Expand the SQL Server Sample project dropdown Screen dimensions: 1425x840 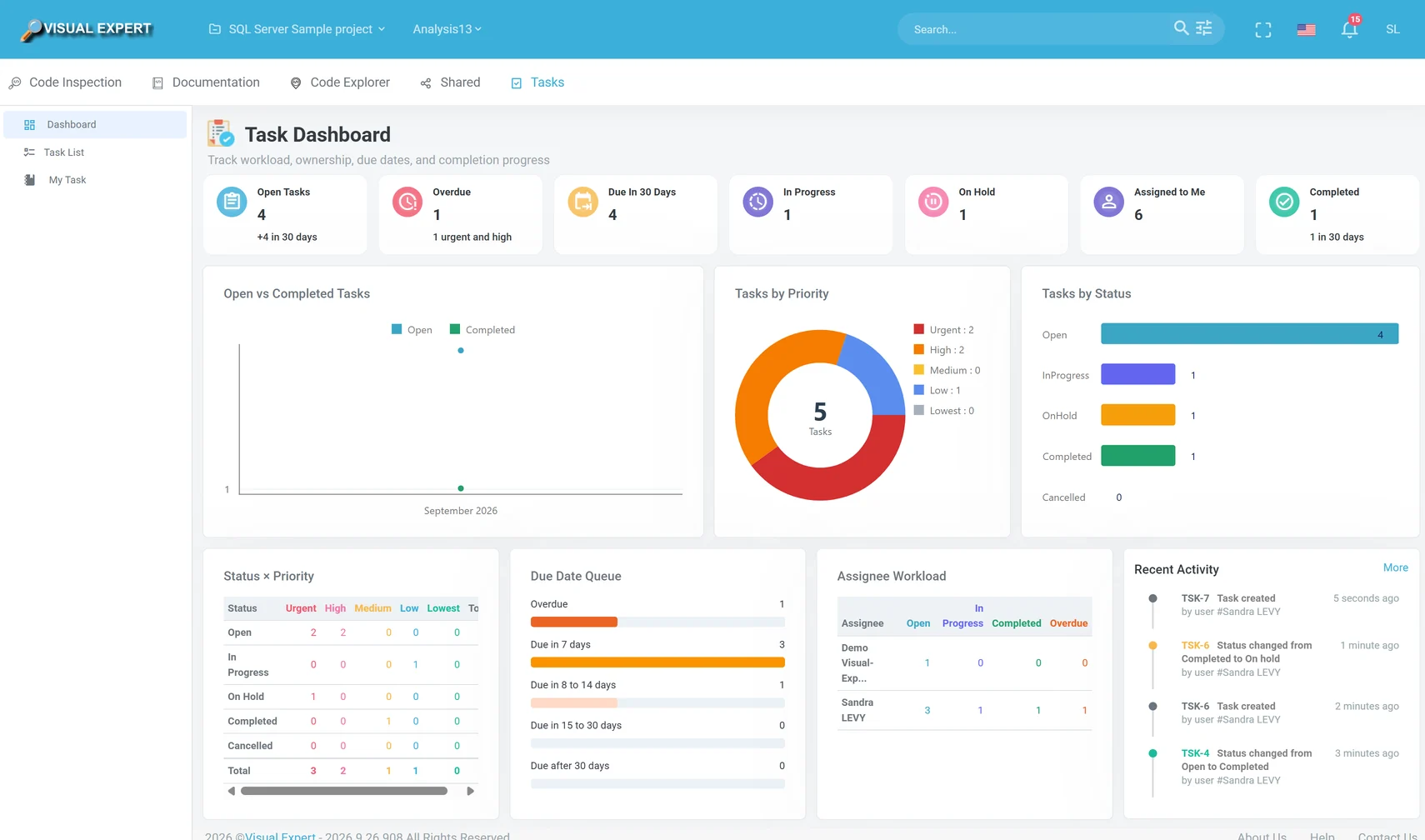[297, 29]
